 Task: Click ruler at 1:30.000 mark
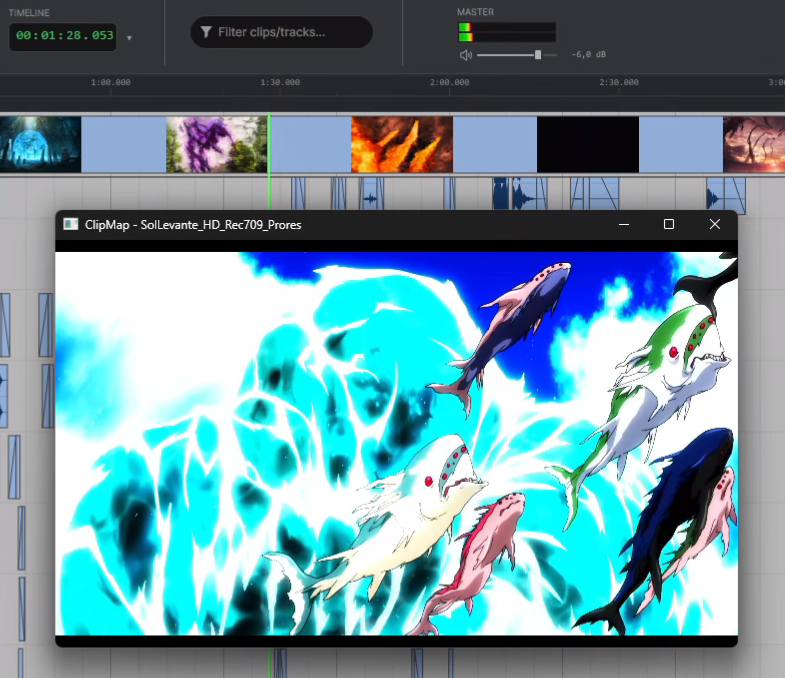click(x=280, y=82)
